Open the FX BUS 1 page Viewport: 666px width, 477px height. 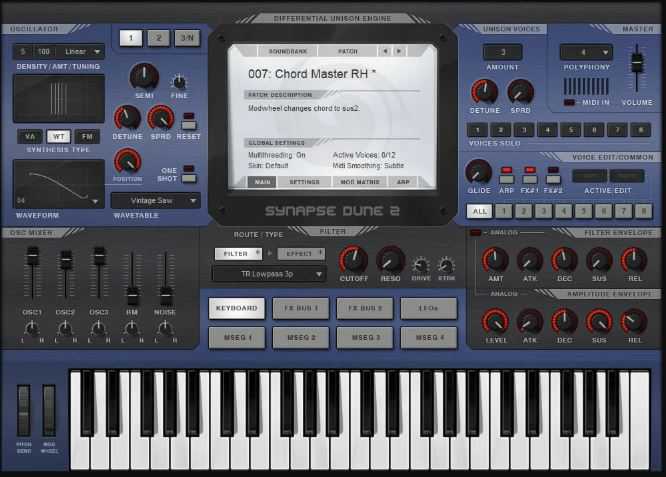[x=301, y=308]
